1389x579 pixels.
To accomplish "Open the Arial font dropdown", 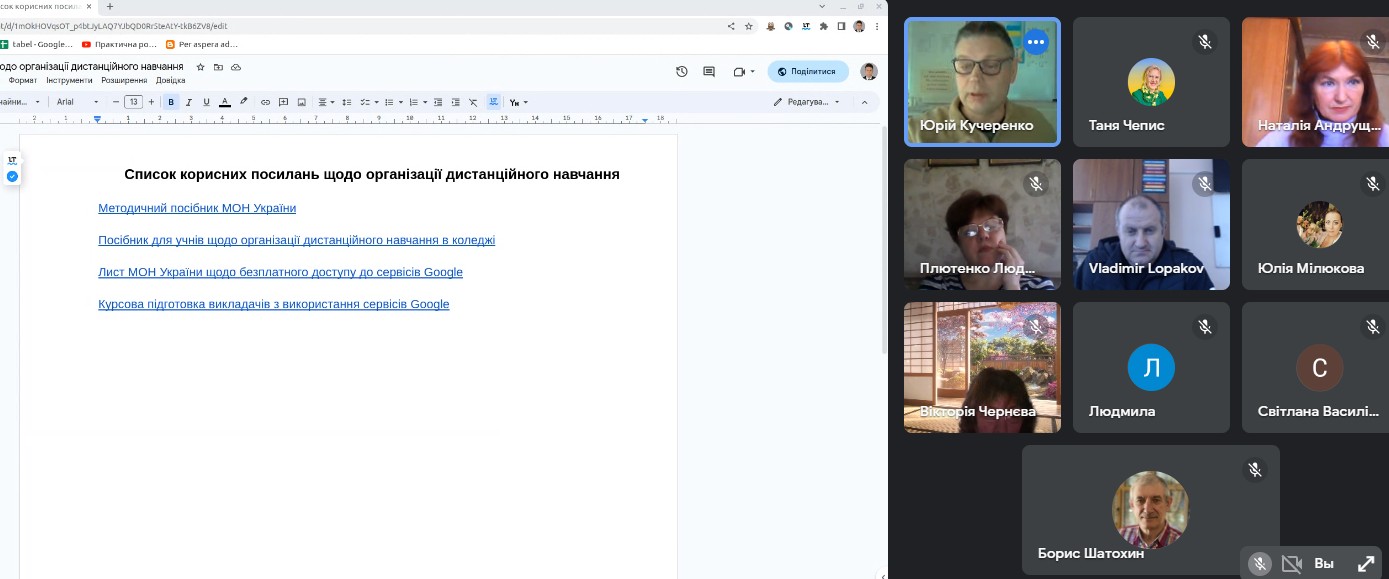I will point(77,102).
